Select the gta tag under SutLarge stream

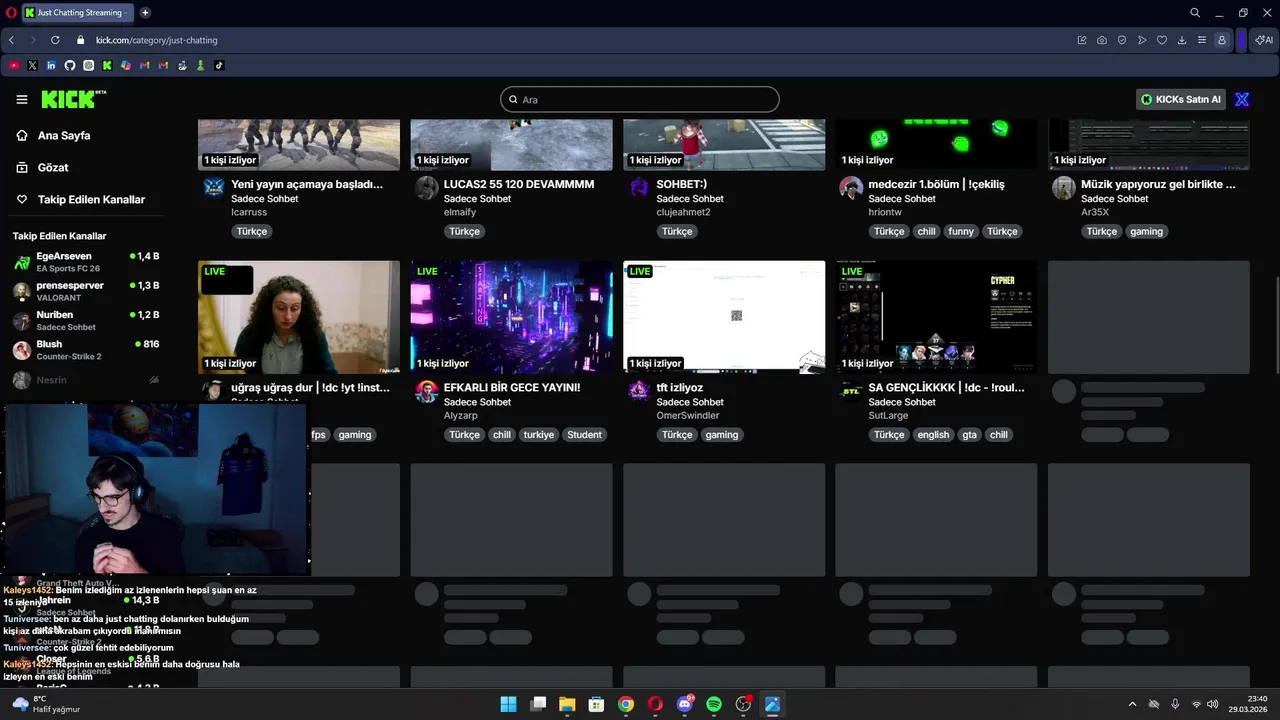pos(969,435)
